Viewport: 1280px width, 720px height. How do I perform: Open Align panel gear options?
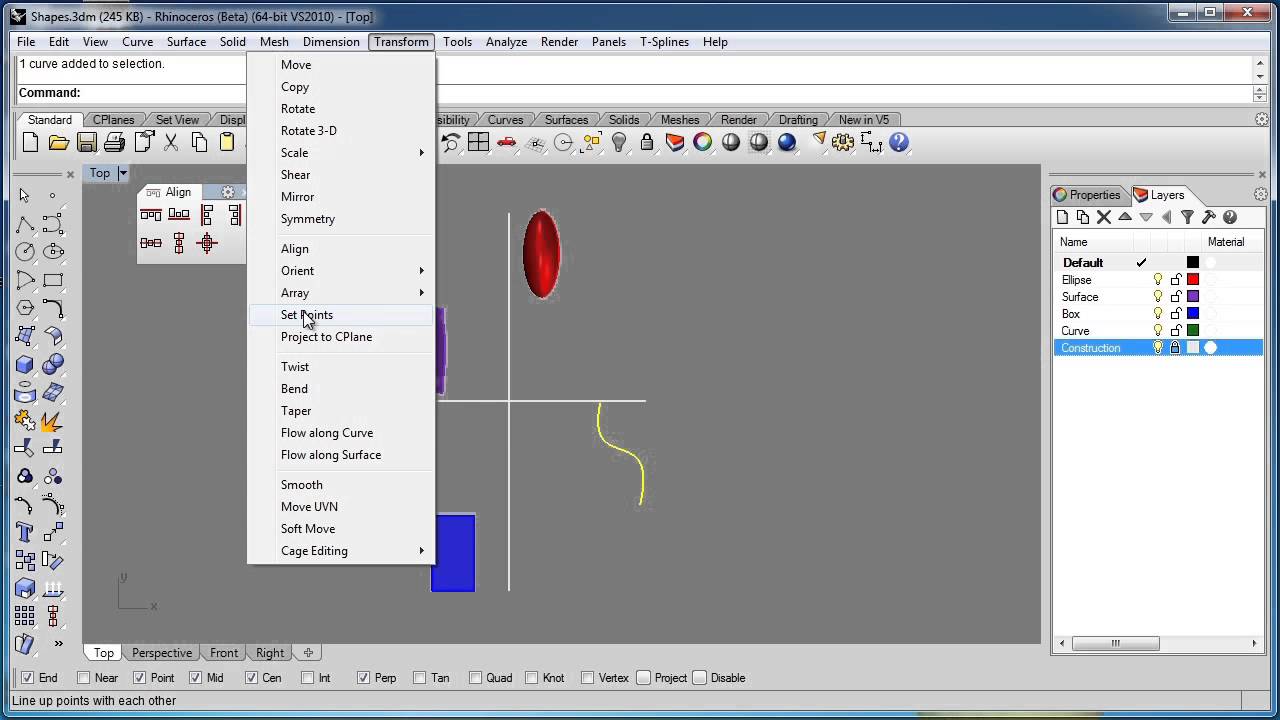228,192
